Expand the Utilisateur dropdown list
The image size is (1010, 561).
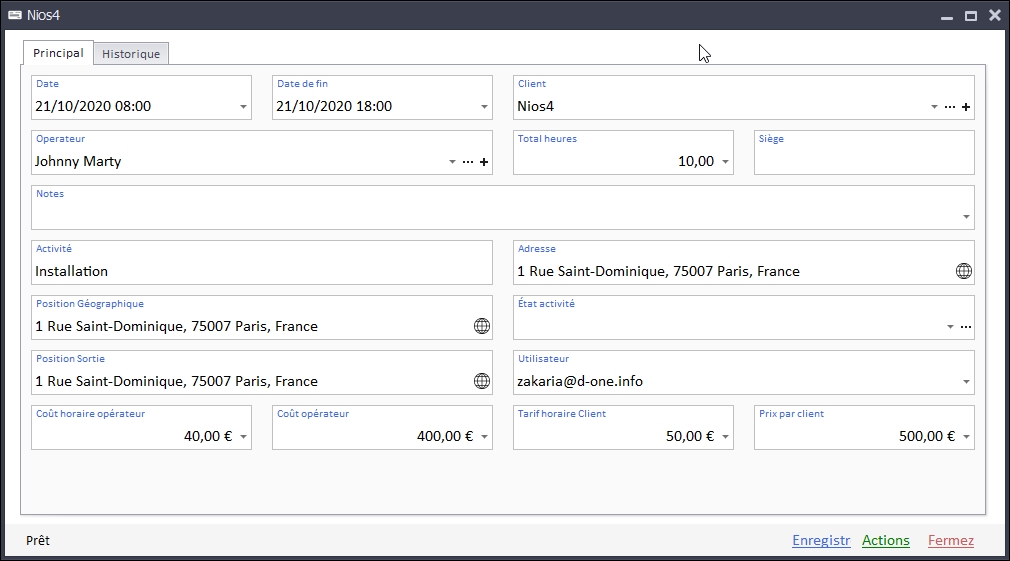(966, 382)
